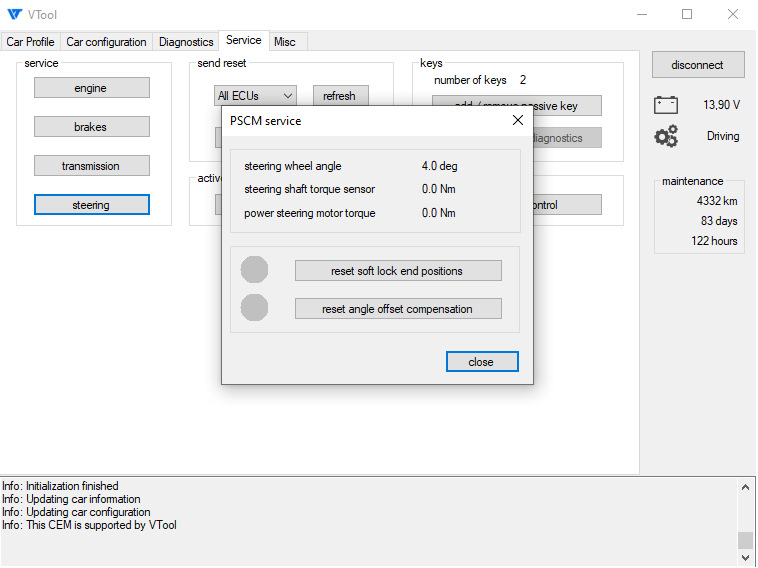Click gray indicator beside angle offset compensation
Screen dimensions: 758x568
tap(255, 308)
